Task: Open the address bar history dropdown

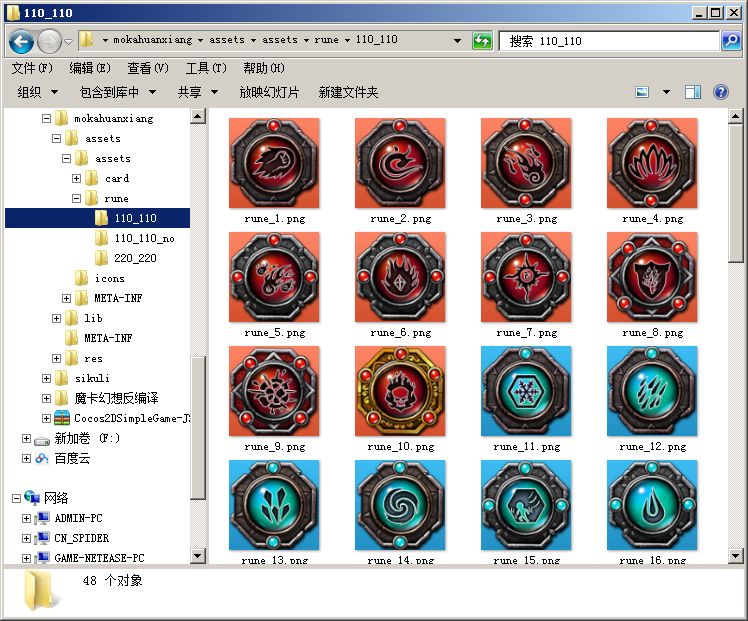Action: pos(457,41)
